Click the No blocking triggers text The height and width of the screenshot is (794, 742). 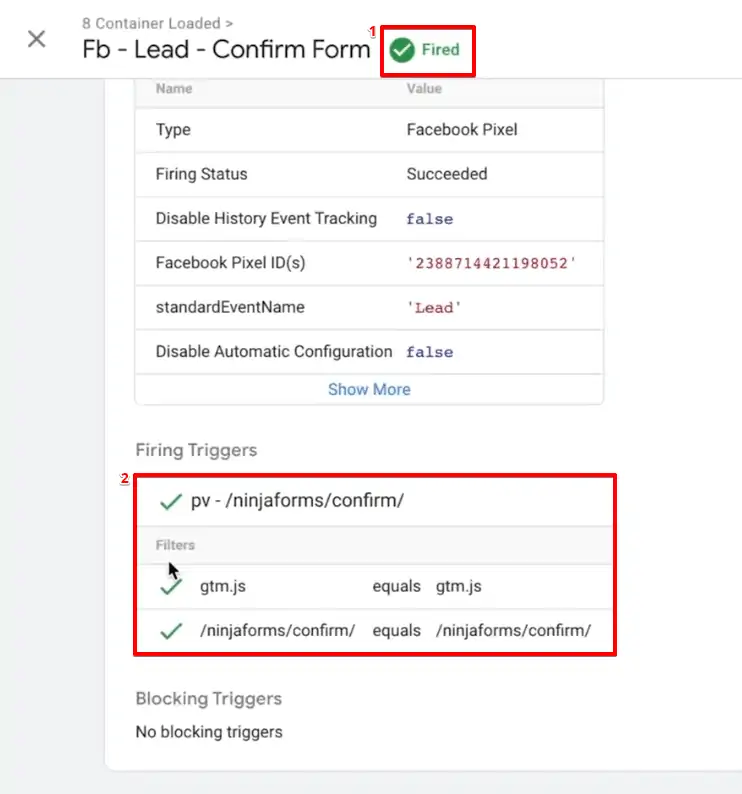click(209, 732)
